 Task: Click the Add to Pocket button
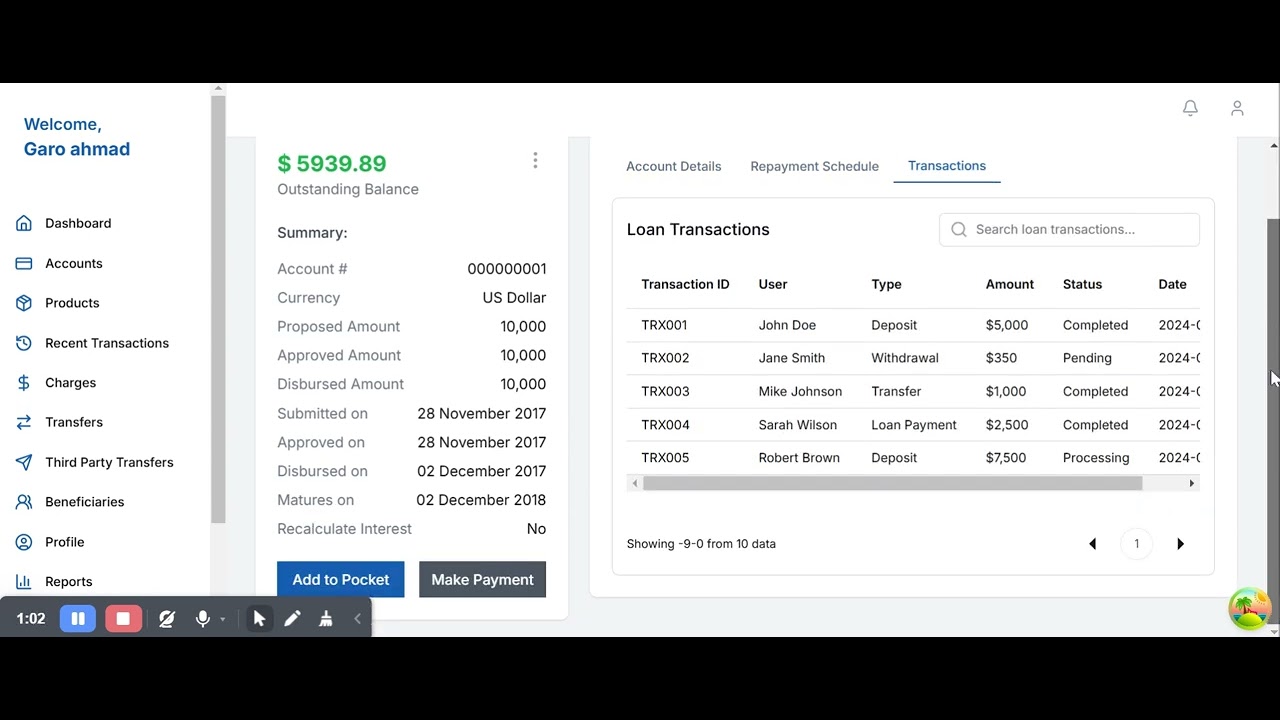(341, 579)
